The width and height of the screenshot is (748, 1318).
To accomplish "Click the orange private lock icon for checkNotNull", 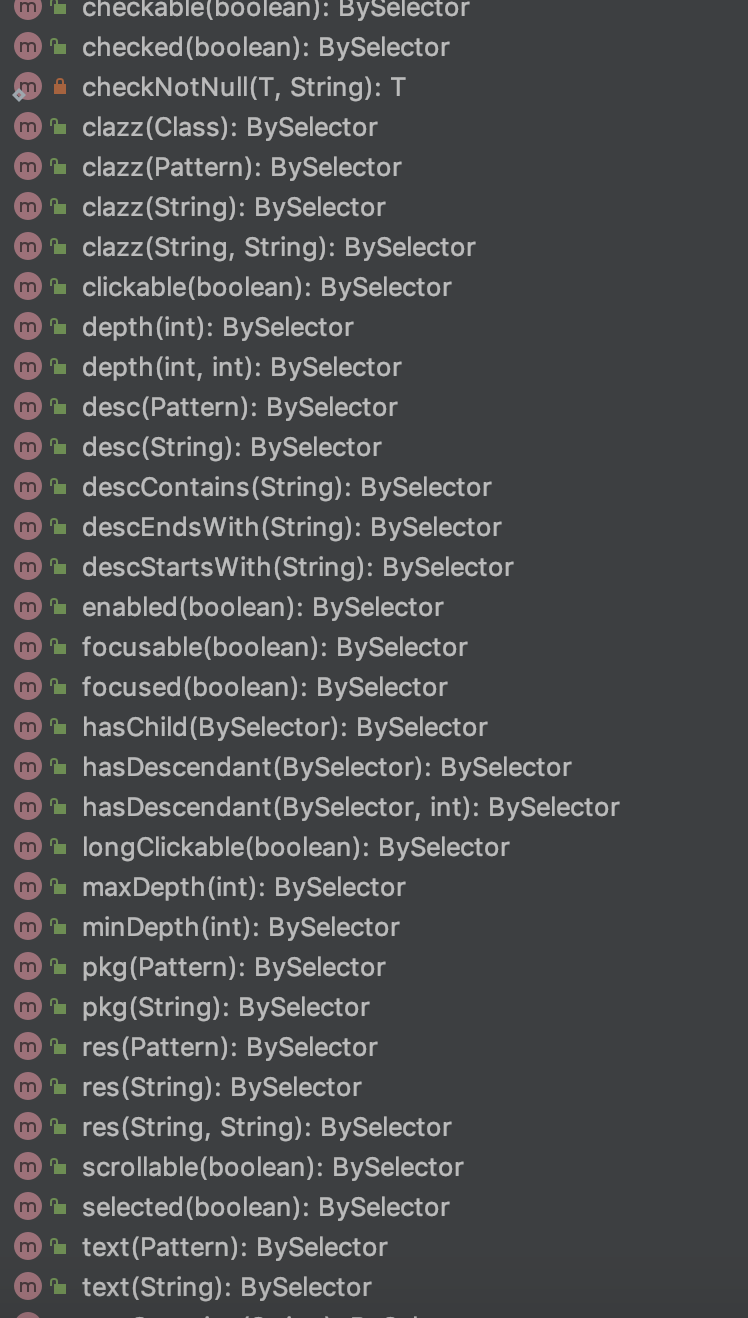I will point(59,87).
